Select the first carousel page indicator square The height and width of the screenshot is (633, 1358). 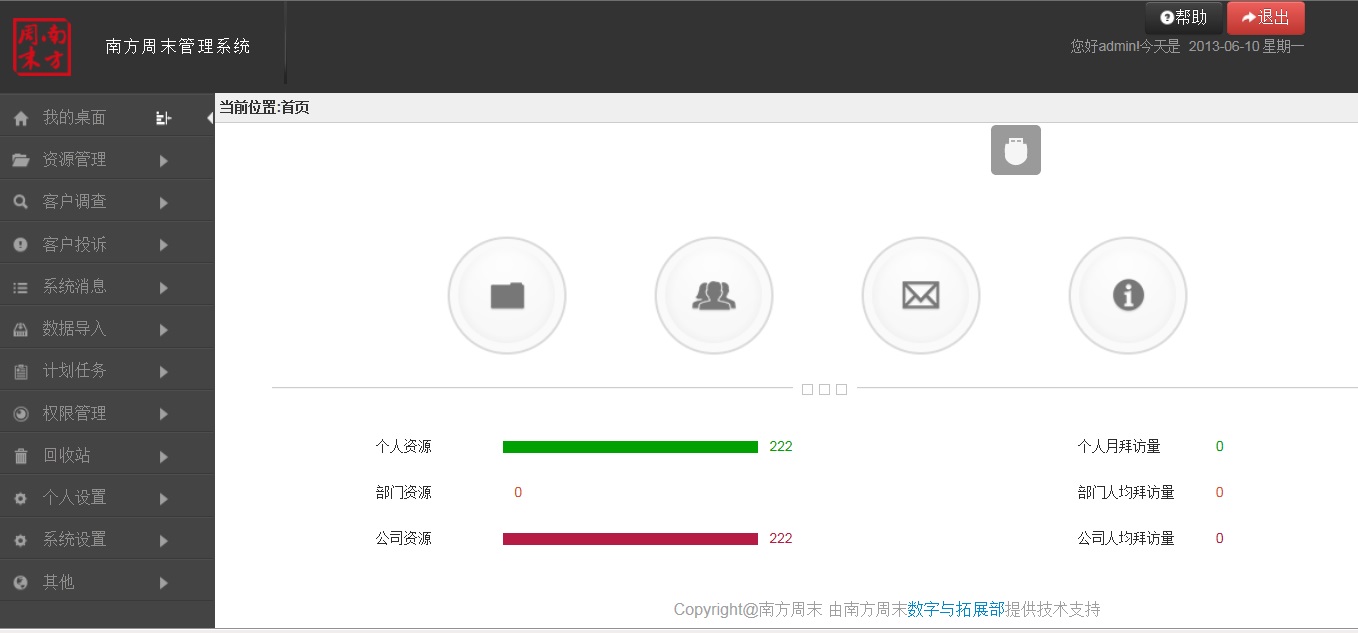point(807,389)
